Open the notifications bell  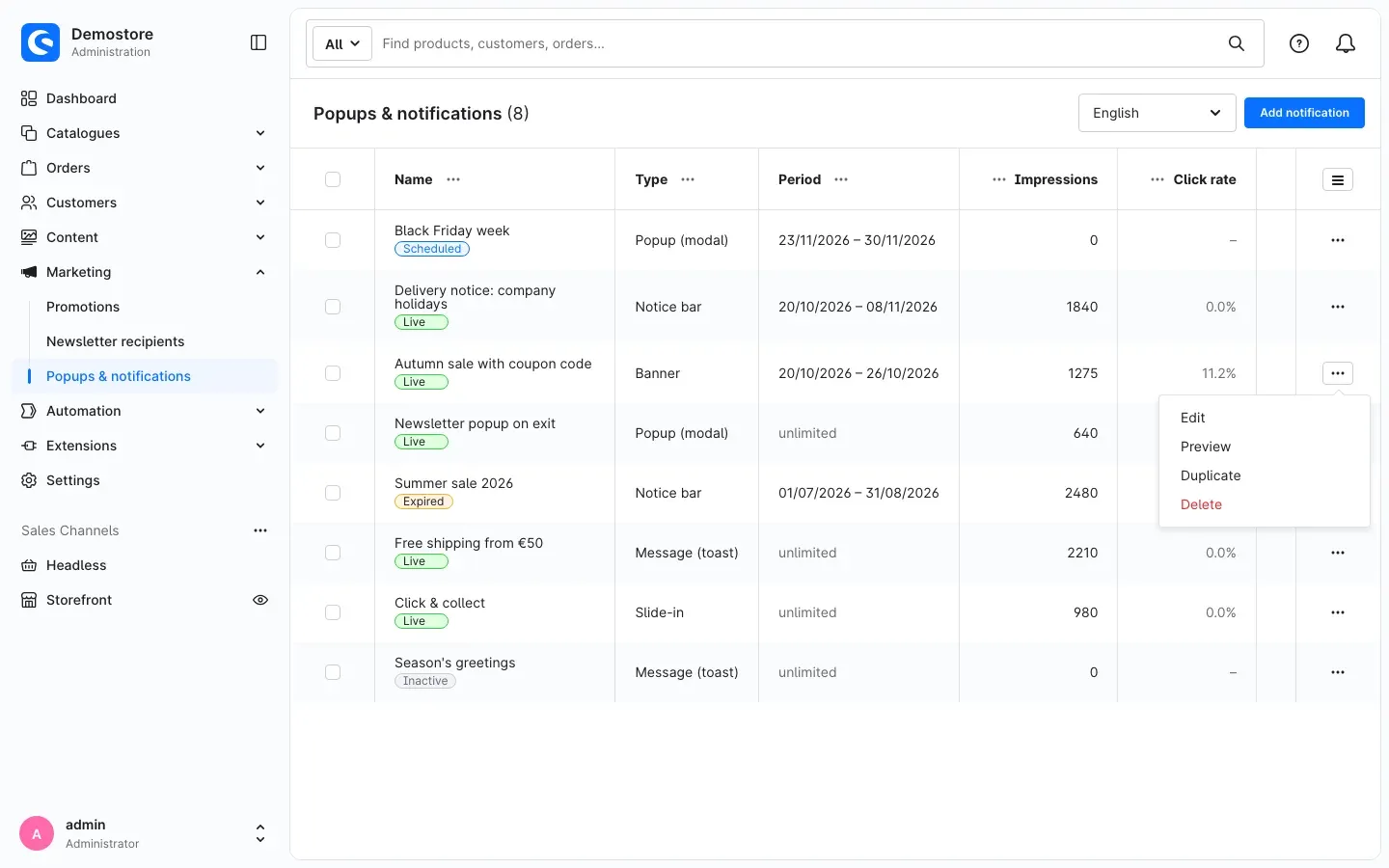tap(1346, 43)
